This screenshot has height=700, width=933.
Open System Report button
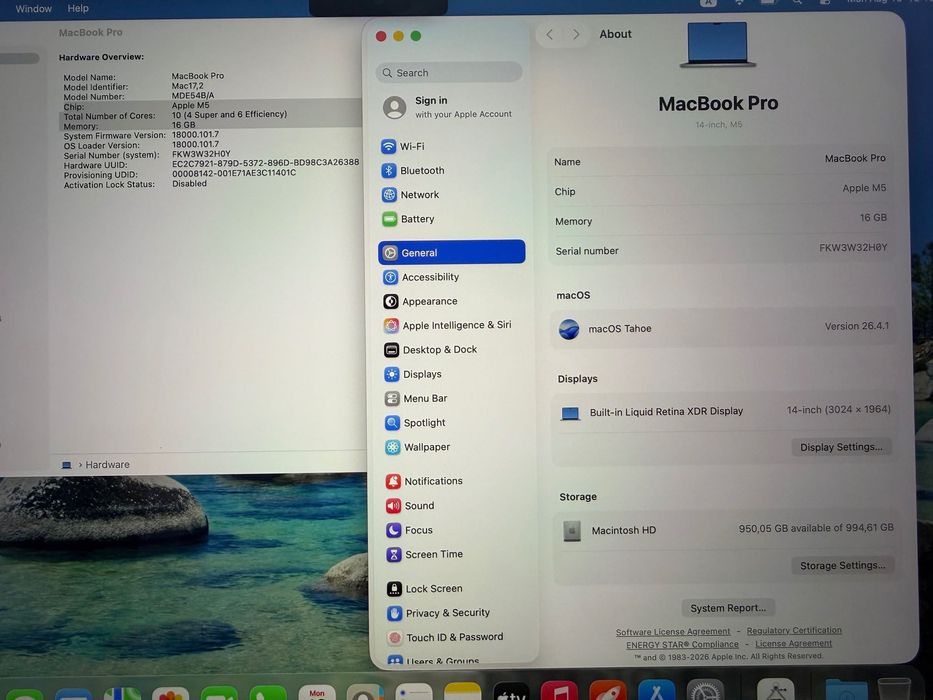(x=728, y=608)
